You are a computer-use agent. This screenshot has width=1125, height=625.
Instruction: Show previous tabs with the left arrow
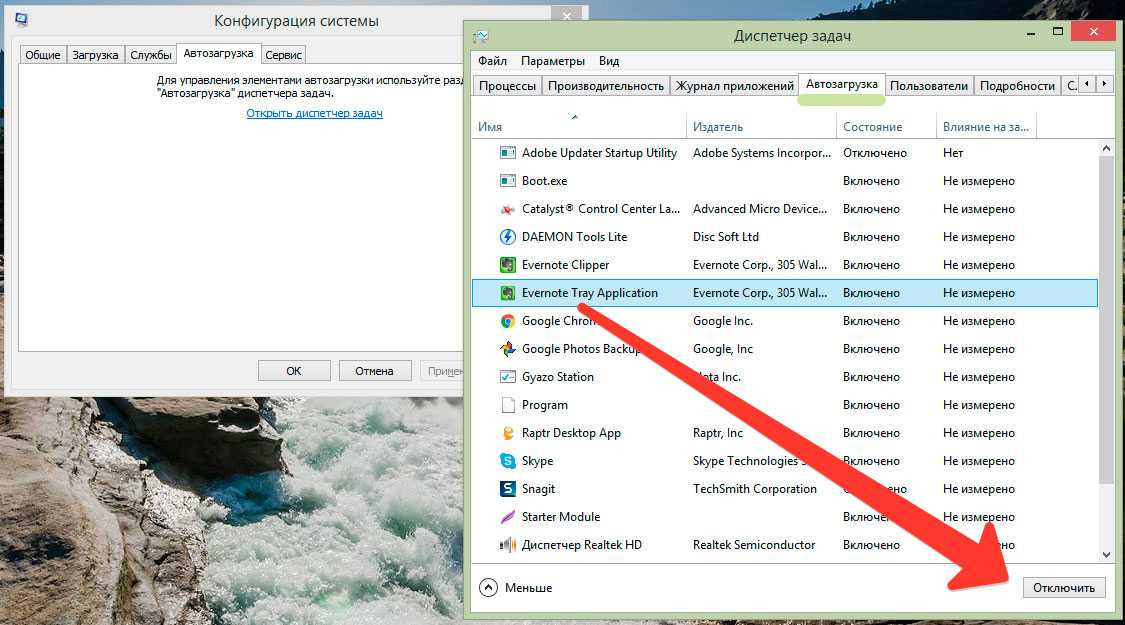pyautogui.click(x=1087, y=84)
